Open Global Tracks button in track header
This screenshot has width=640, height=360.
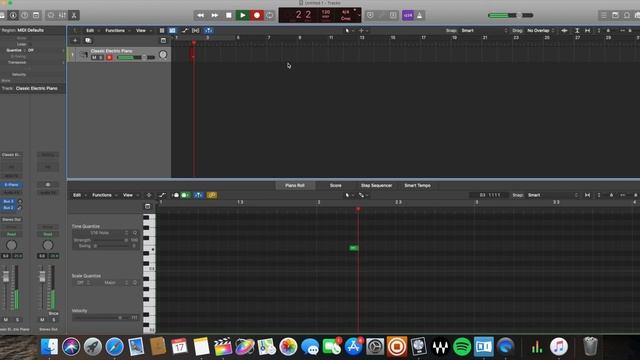163,40
